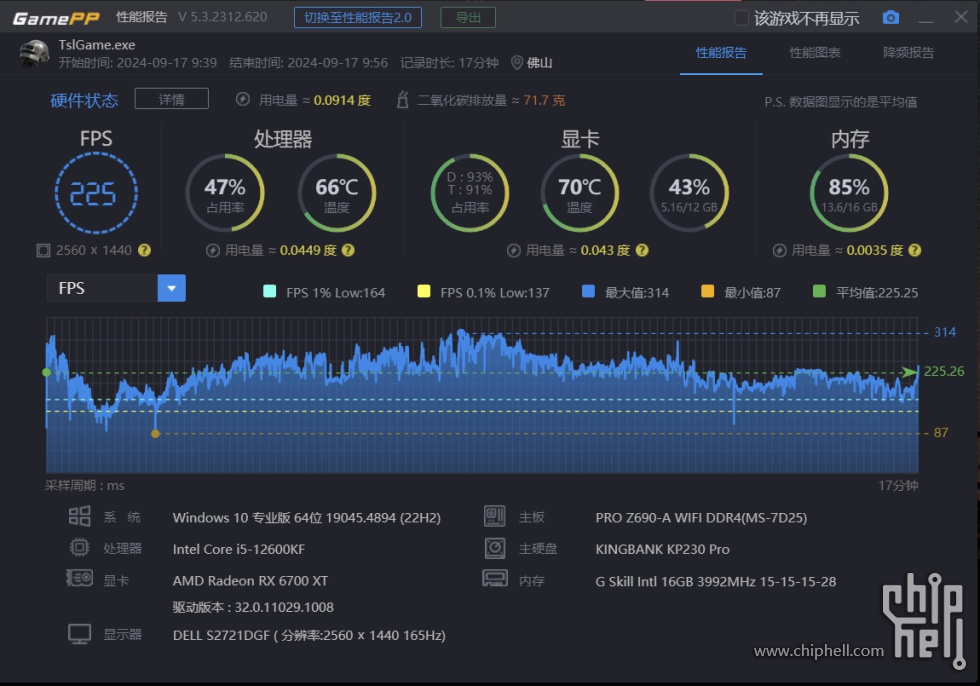Click the 225.26 average label on chart
Screen dimensions: 980x686
click(x=944, y=371)
